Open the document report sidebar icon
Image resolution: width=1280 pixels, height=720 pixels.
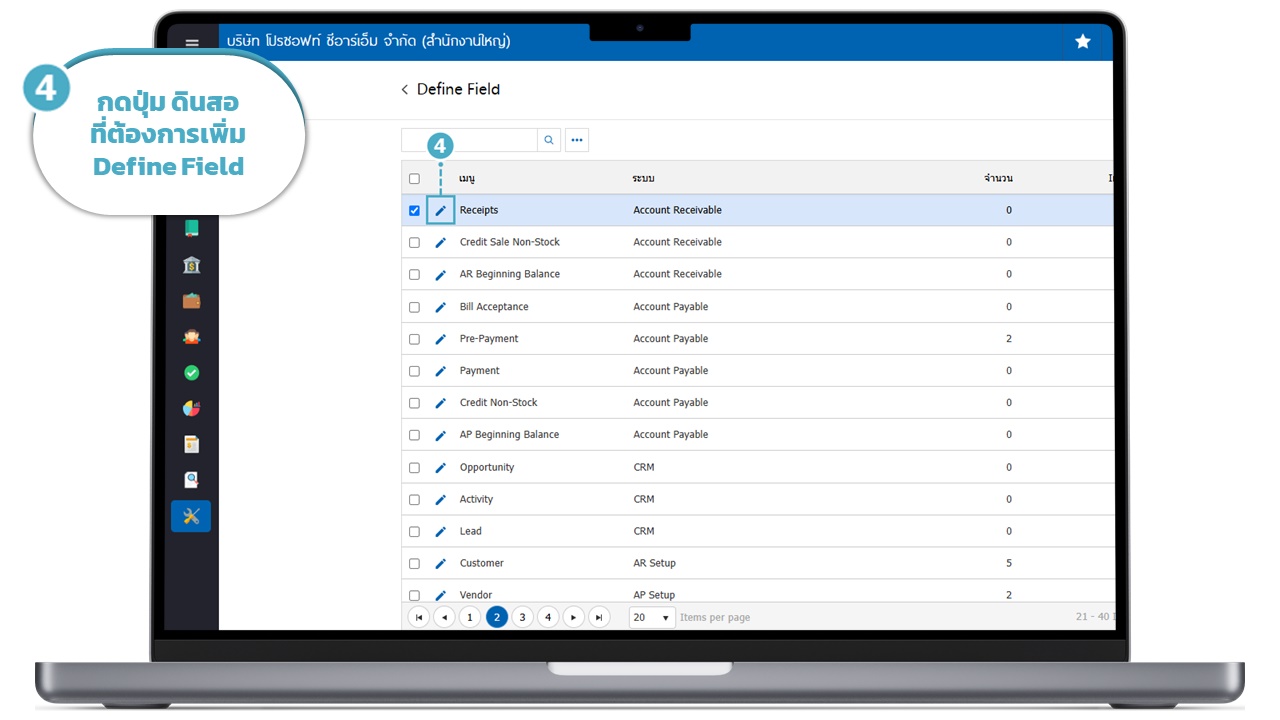click(191, 444)
